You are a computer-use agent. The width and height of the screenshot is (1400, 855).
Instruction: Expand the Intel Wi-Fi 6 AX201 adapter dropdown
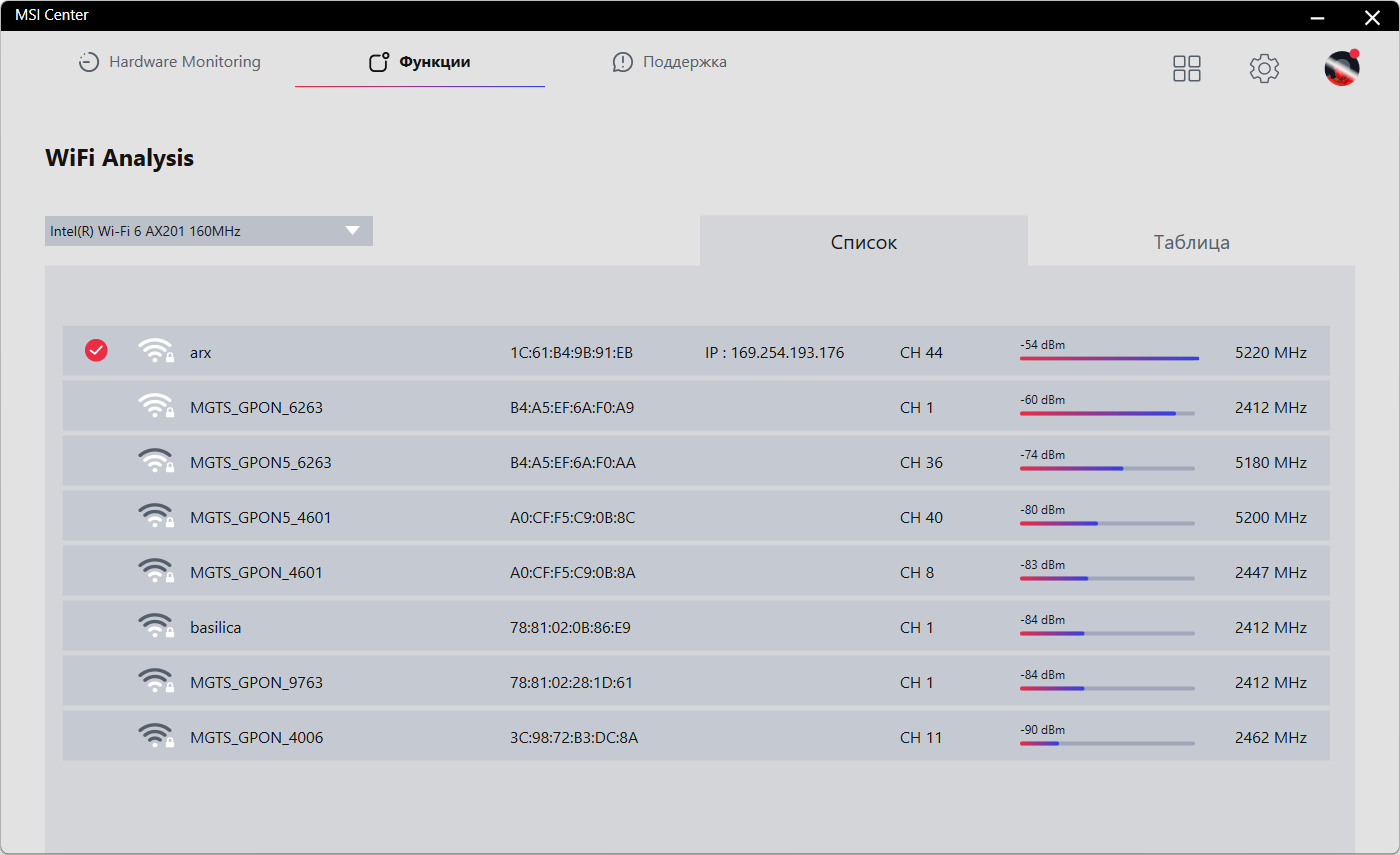(x=209, y=231)
